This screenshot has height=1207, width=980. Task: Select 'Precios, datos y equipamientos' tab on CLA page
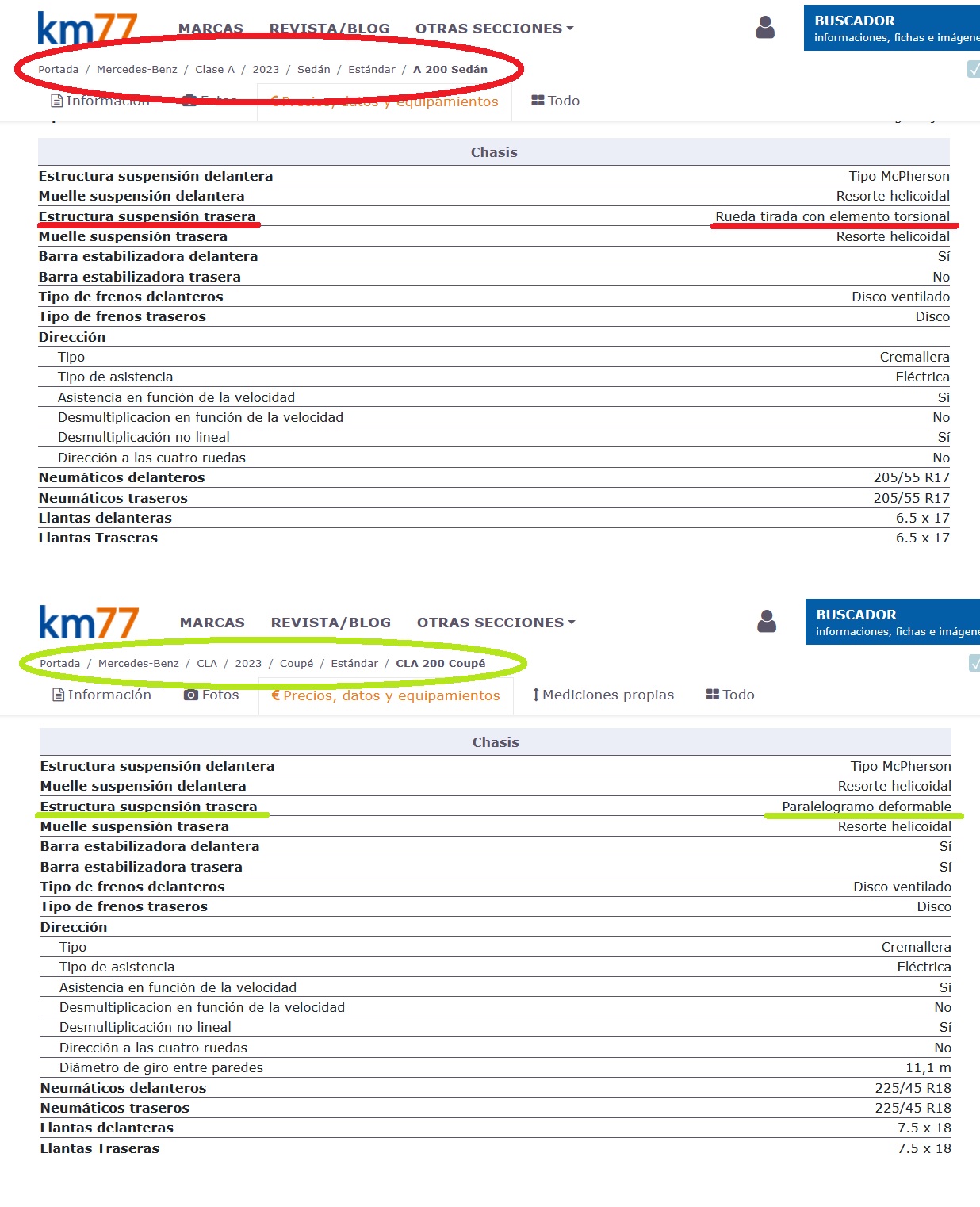385,695
